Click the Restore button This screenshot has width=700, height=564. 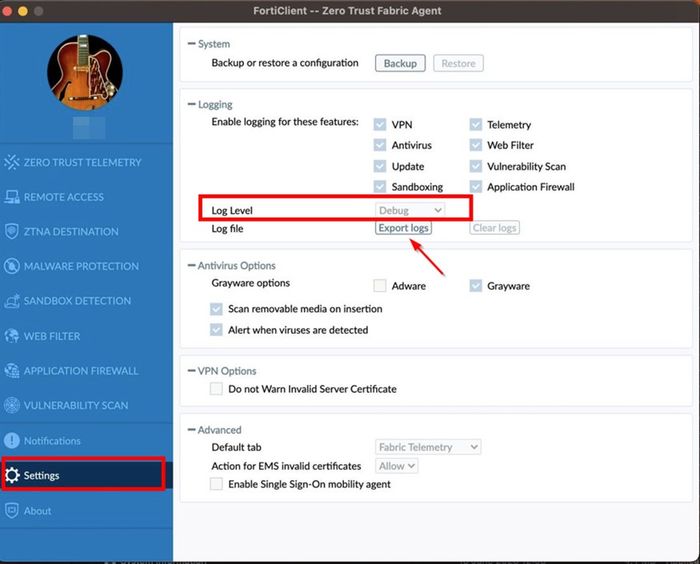point(458,63)
